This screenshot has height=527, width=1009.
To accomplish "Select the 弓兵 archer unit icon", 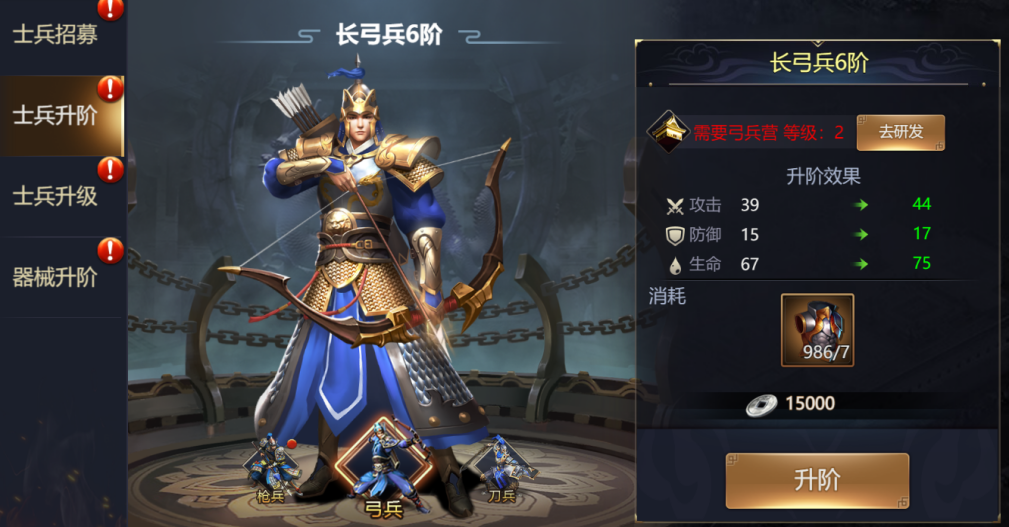I will click(x=384, y=468).
